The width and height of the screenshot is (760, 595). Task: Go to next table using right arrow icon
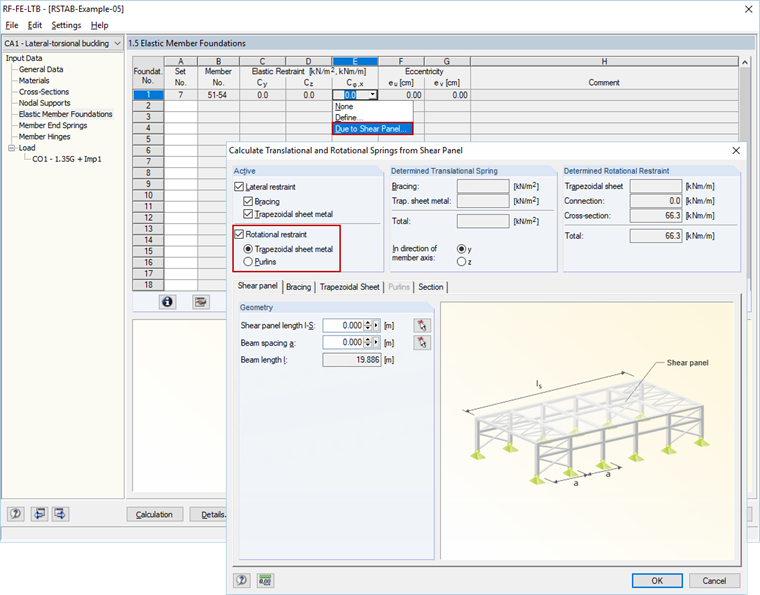pyautogui.click(x=61, y=514)
